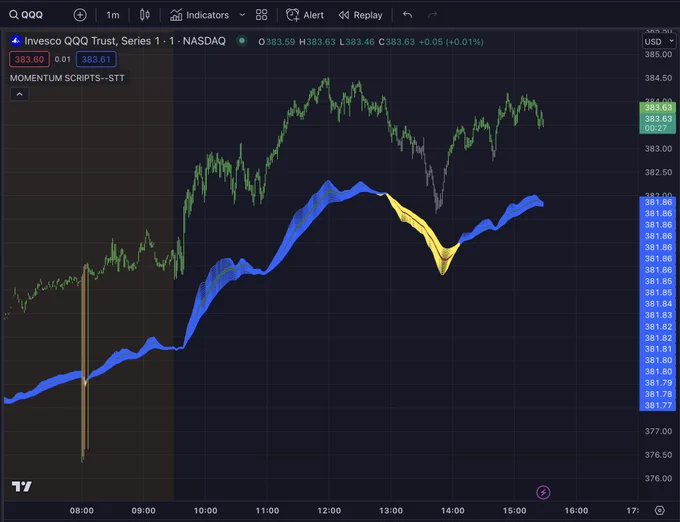Click the 15:00 time axis label
The width and height of the screenshot is (680, 522).
[515, 511]
